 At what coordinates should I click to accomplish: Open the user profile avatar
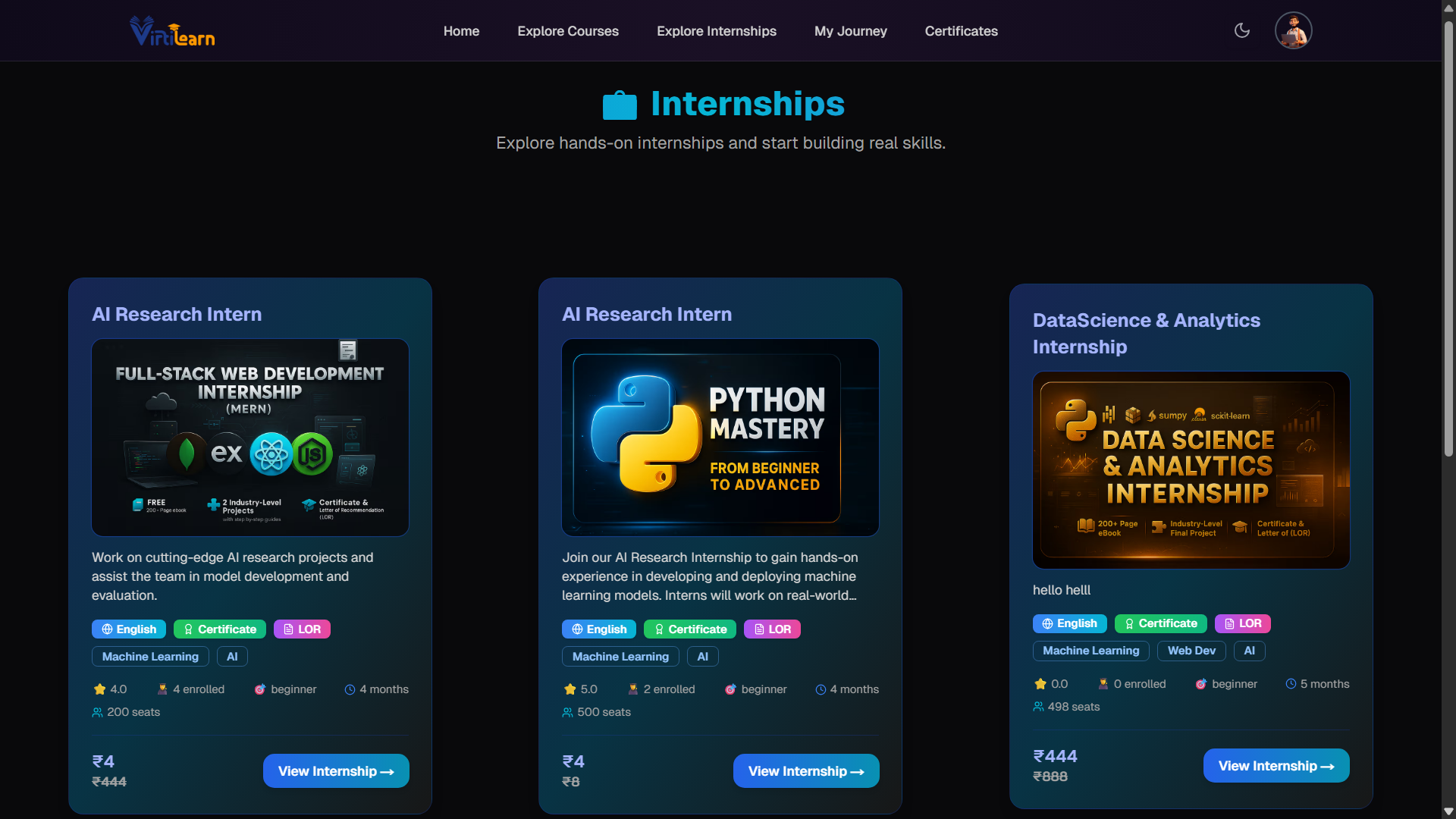pos(1293,30)
